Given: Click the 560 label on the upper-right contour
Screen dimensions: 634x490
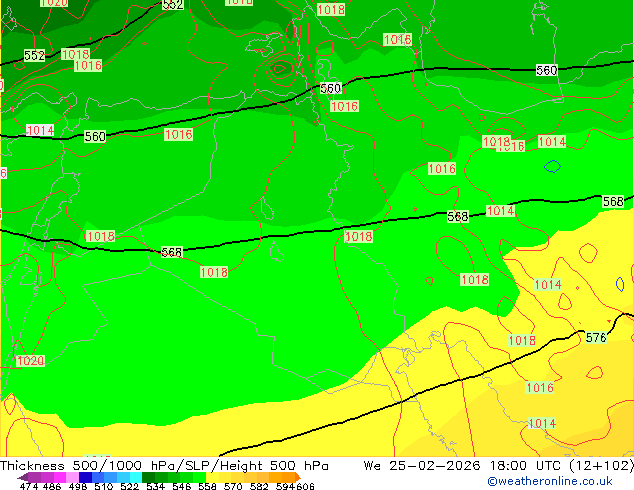Looking at the screenshot, I should click(x=547, y=70).
